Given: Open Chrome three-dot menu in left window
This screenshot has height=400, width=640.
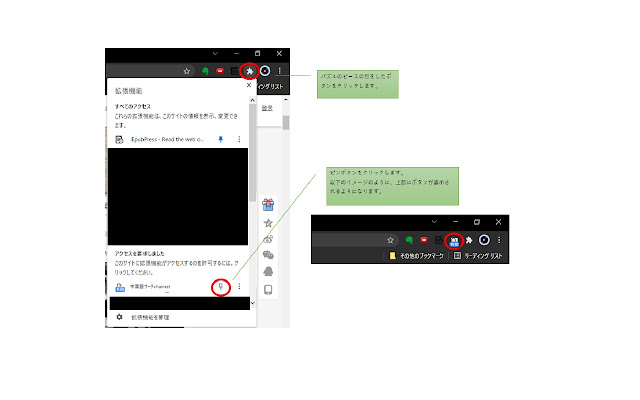Looking at the screenshot, I should coord(280,71).
